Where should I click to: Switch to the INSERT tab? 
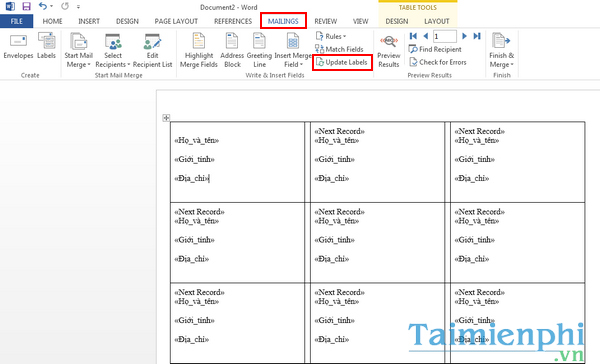pyautogui.click(x=89, y=21)
